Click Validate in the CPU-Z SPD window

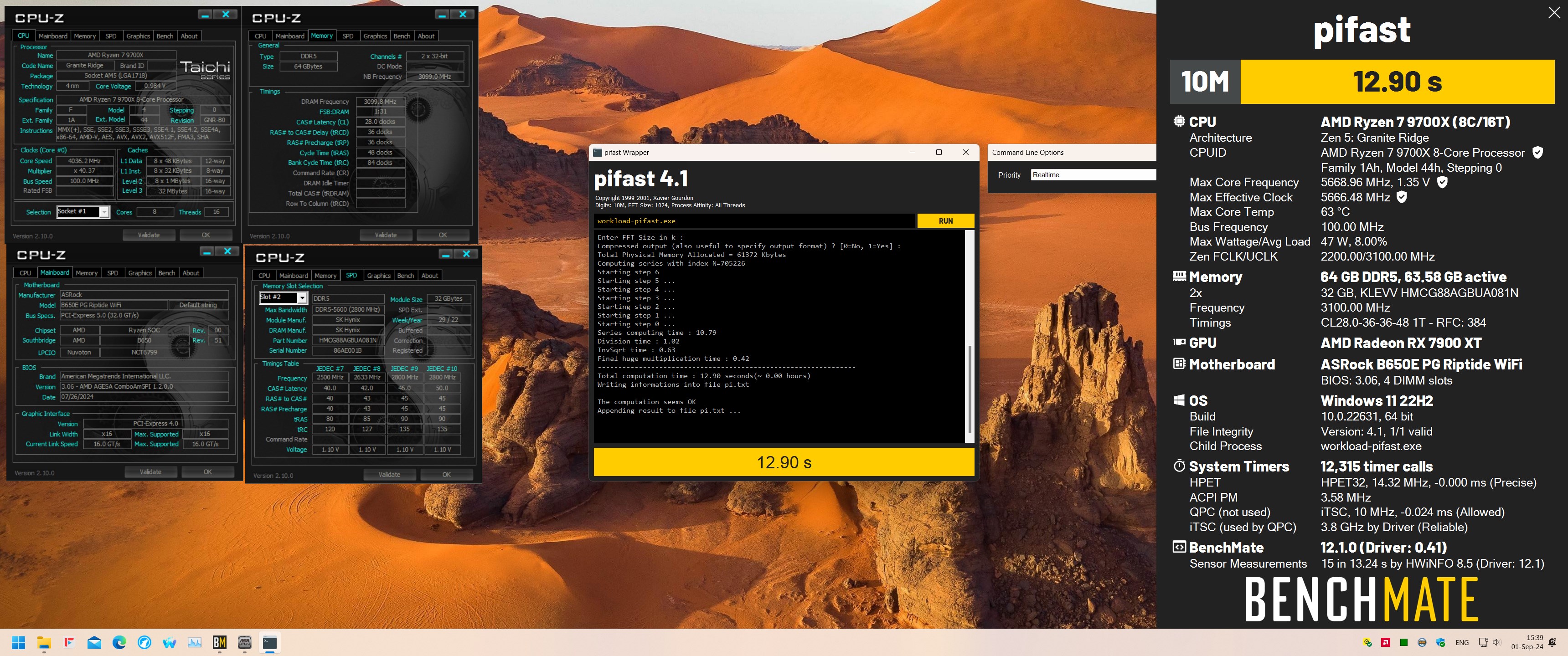point(390,475)
